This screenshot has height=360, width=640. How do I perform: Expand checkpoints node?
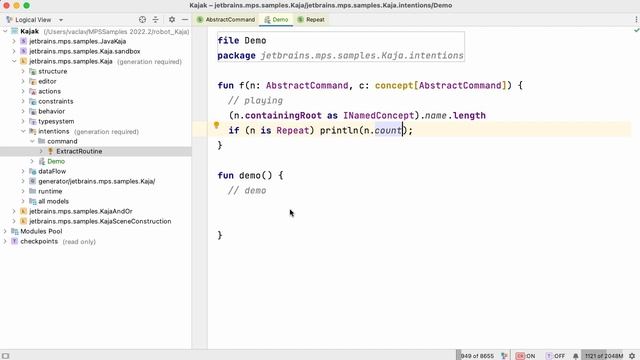(5, 241)
